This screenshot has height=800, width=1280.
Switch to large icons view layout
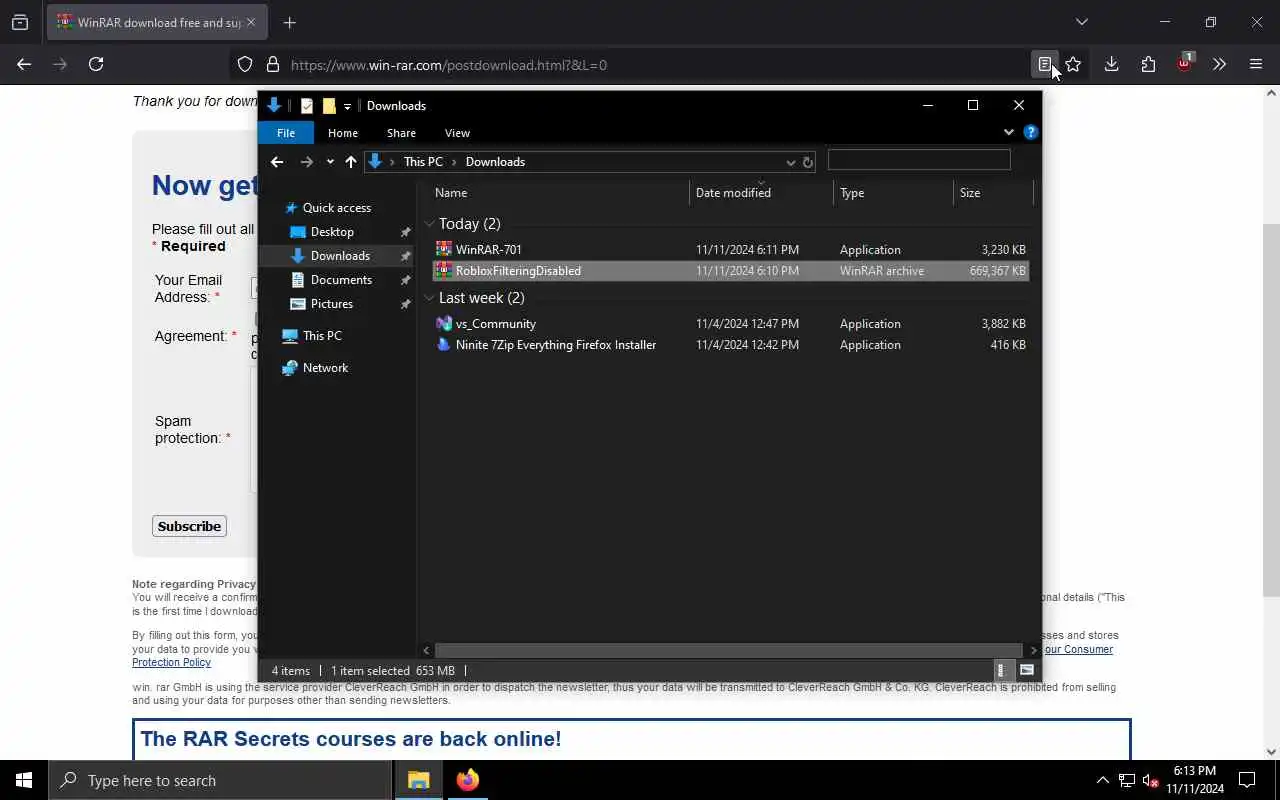pyautogui.click(x=1027, y=671)
